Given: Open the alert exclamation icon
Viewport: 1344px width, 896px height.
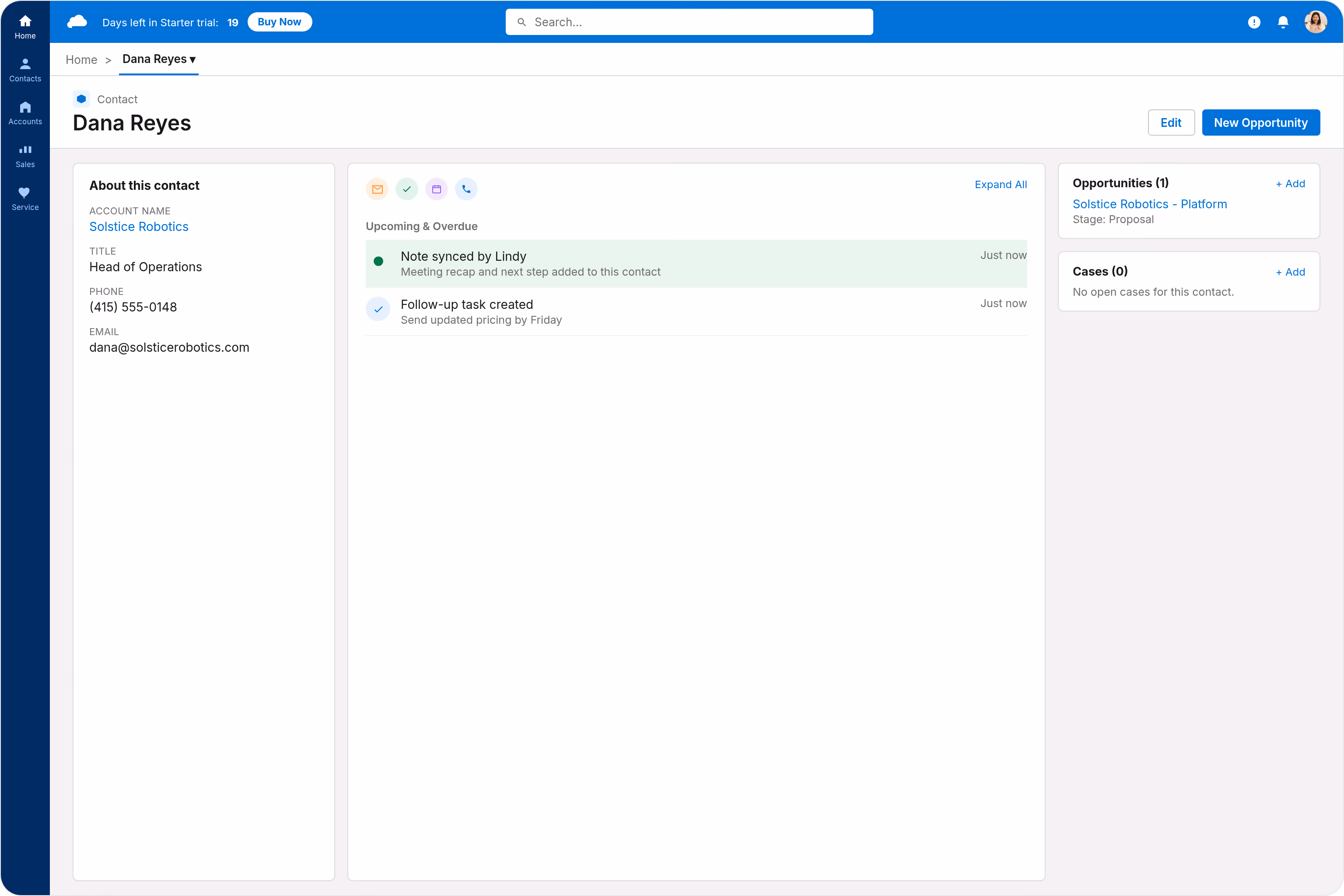Looking at the screenshot, I should coord(1254,22).
